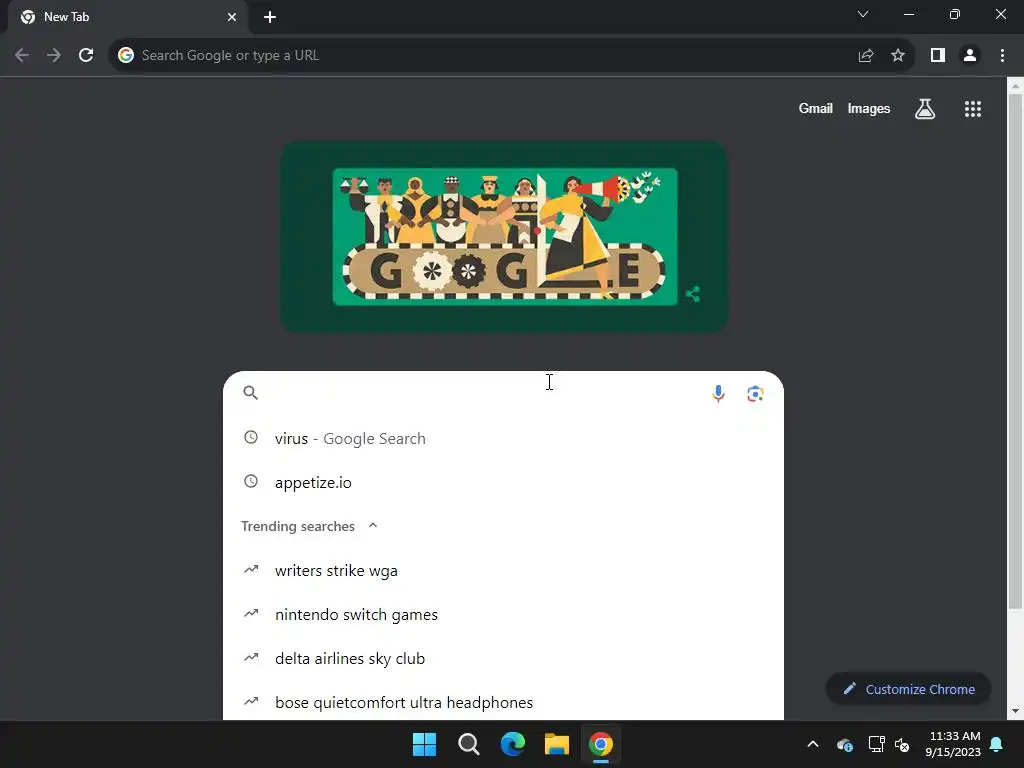
Task: Click the clock icon beside 'virus' suggestion
Action: pos(251,438)
